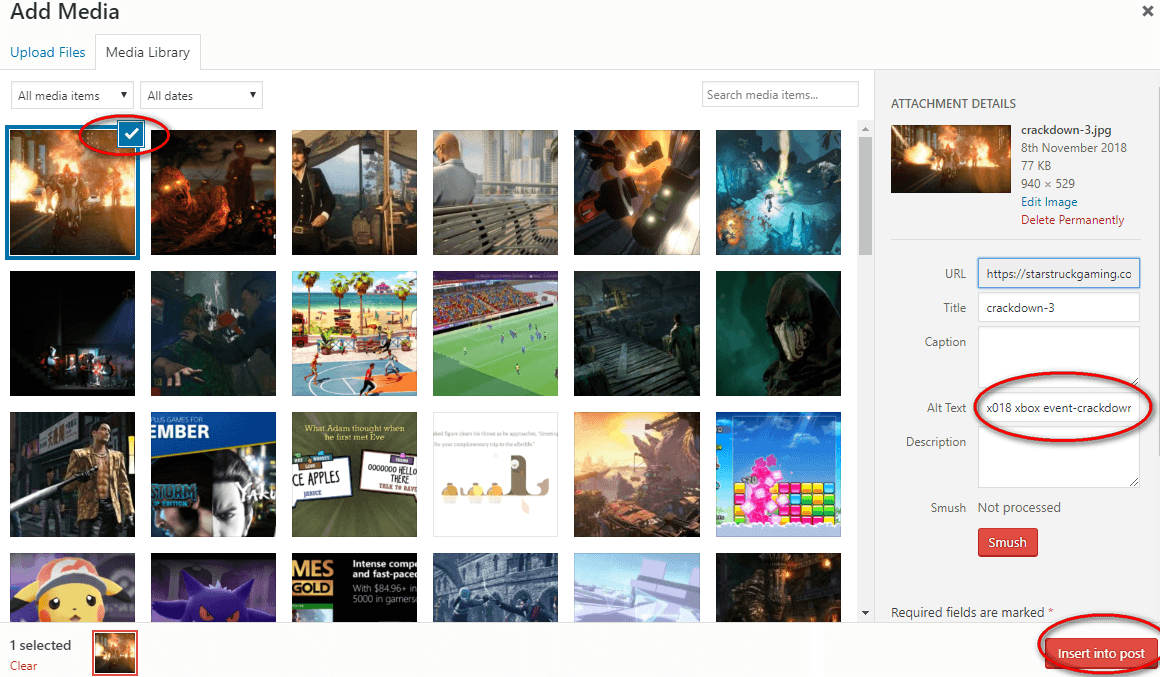1160x677 pixels.
Task: Select the soccer stadium pitch thumbnail
Action: (x=496, y=334)
